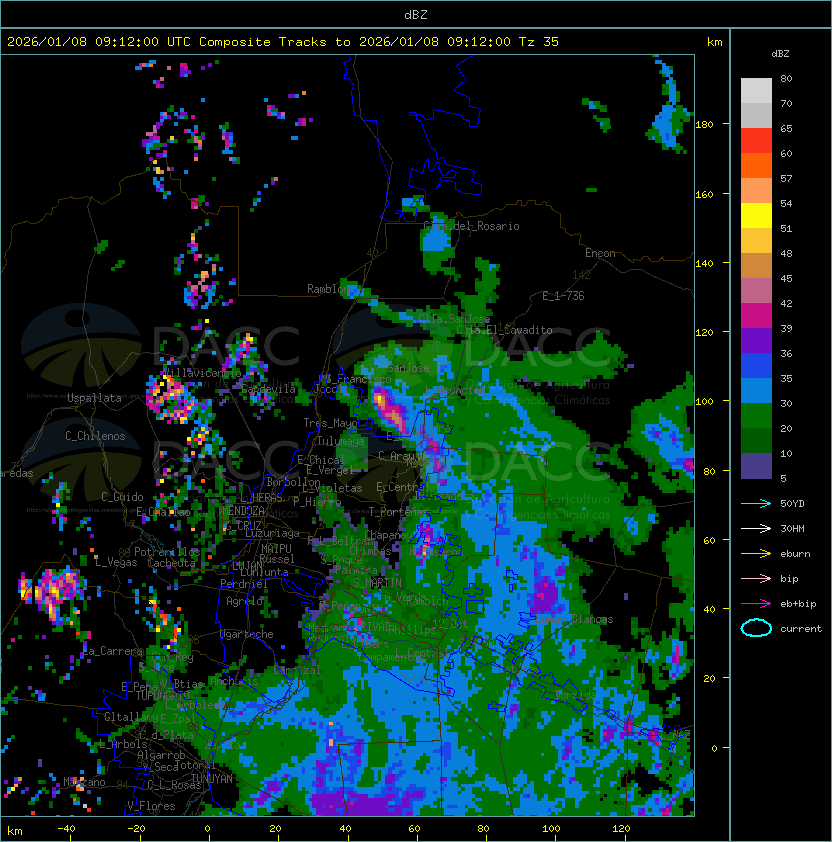This screenshot has height=842, width=832.
Task: Click the 'Tz 35' threshold text in header
Action: (x=539, y=42)
